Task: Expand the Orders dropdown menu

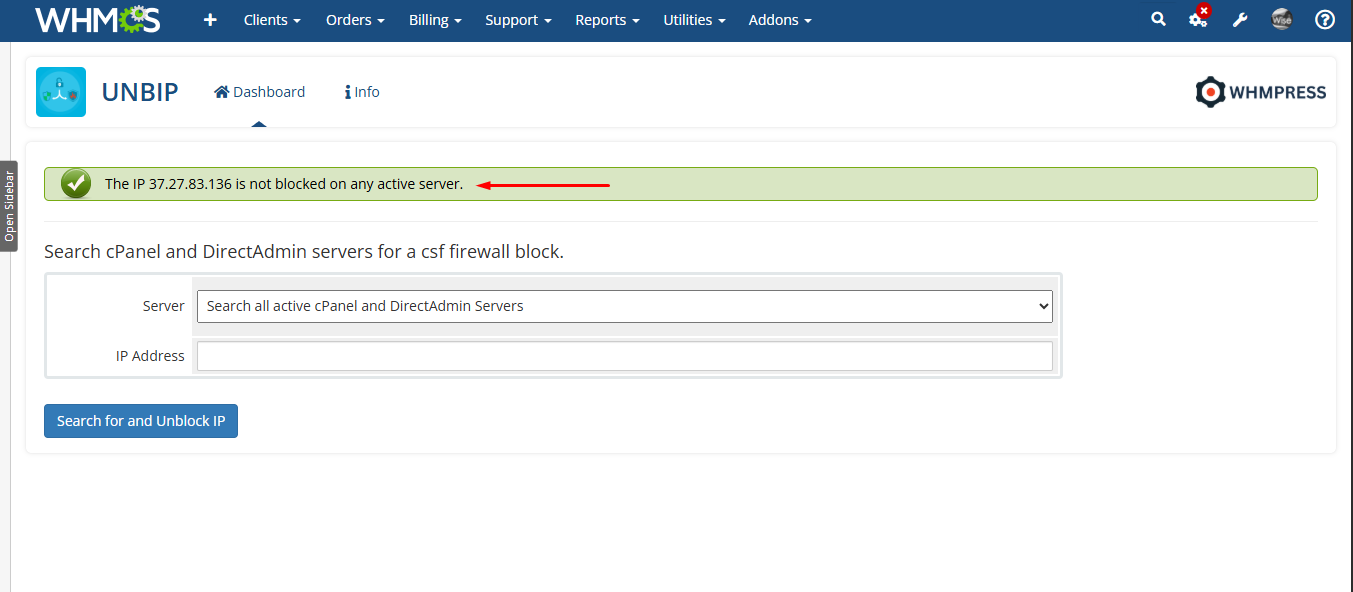Action: pyautogui.click(x=355, y=20)
